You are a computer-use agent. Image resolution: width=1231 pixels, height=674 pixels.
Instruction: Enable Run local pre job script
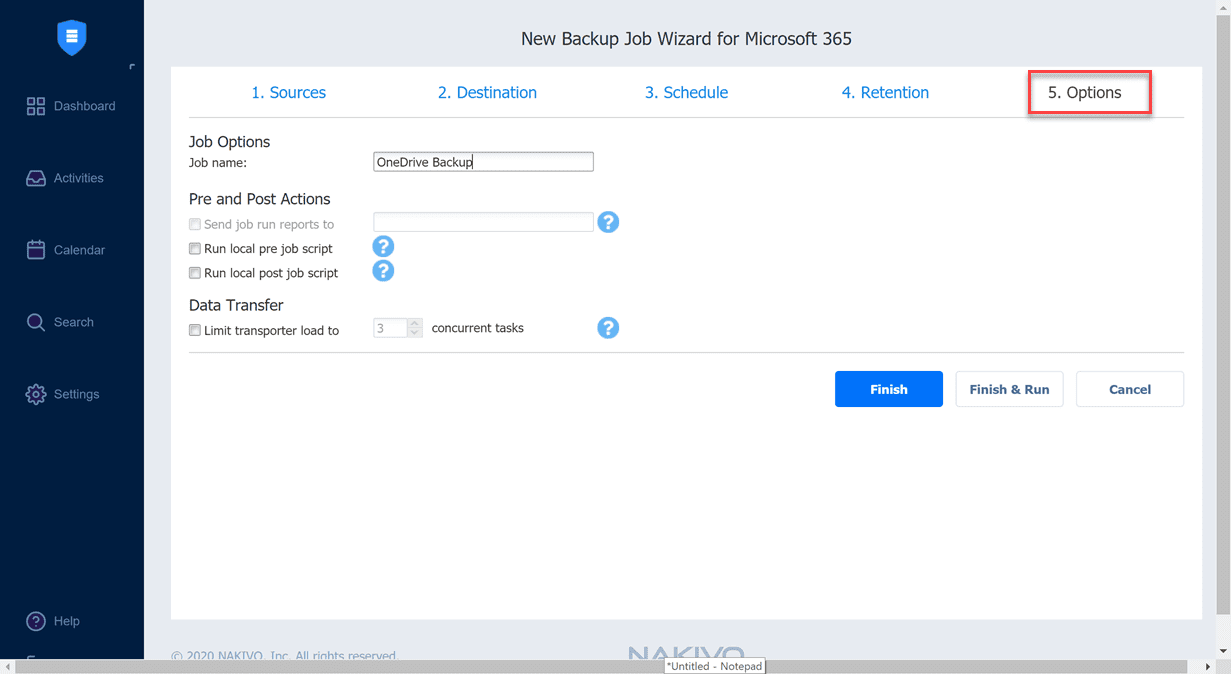pyautogui.click(x=195, y=249)
